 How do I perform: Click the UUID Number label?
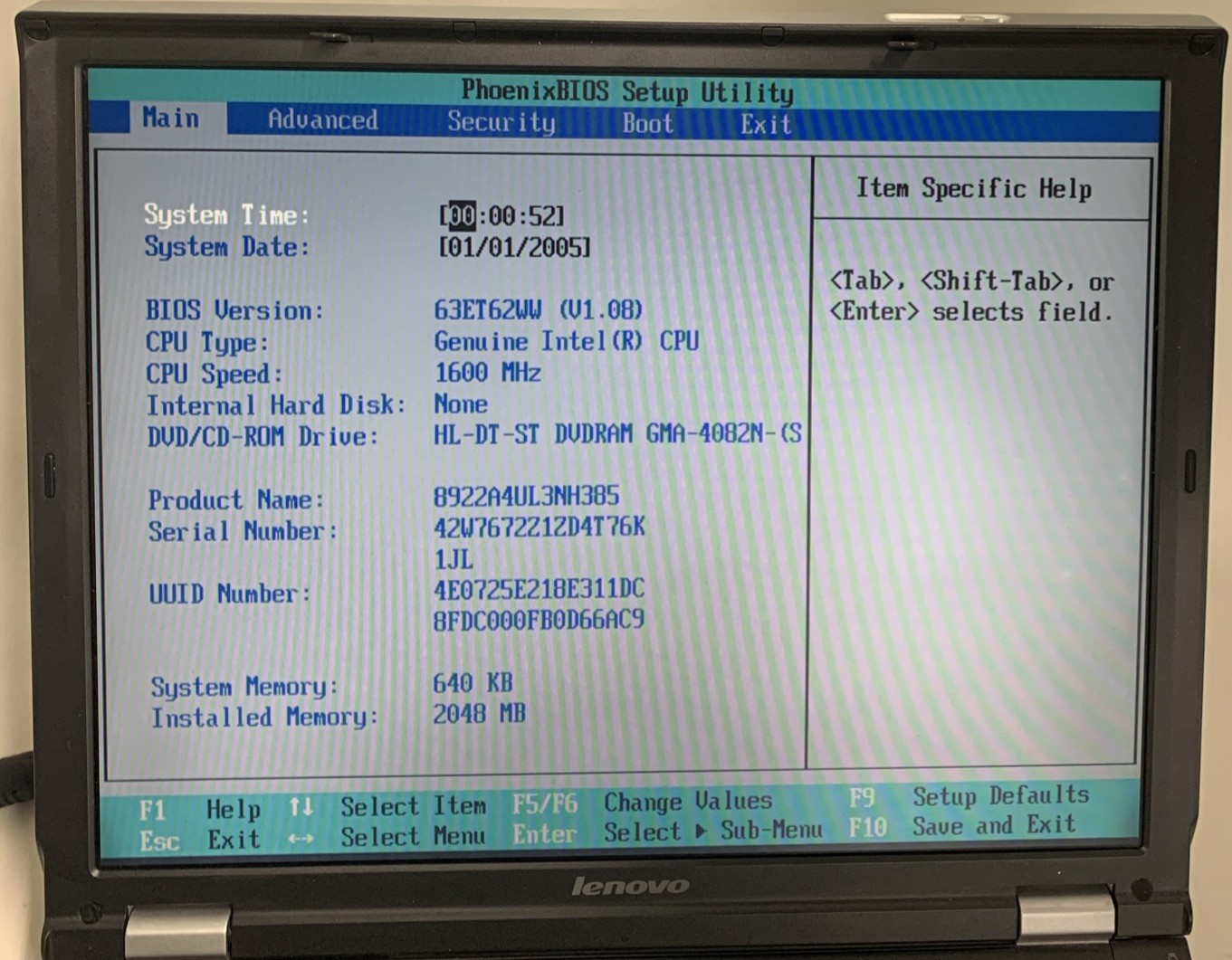(x=230, y=594)
